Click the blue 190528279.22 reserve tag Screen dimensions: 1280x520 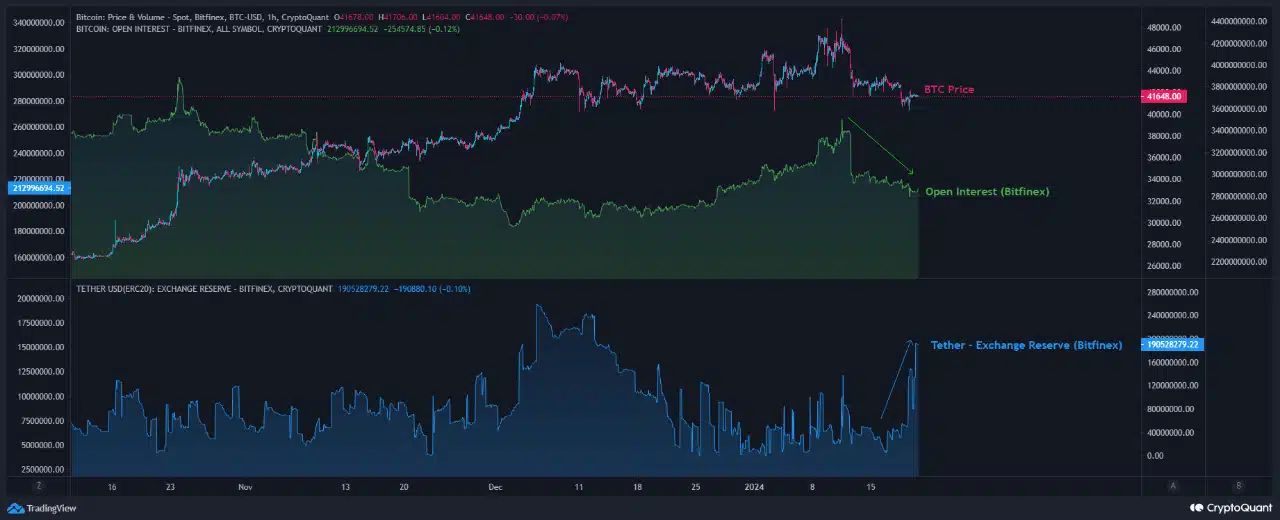[x=1174, y=344]
